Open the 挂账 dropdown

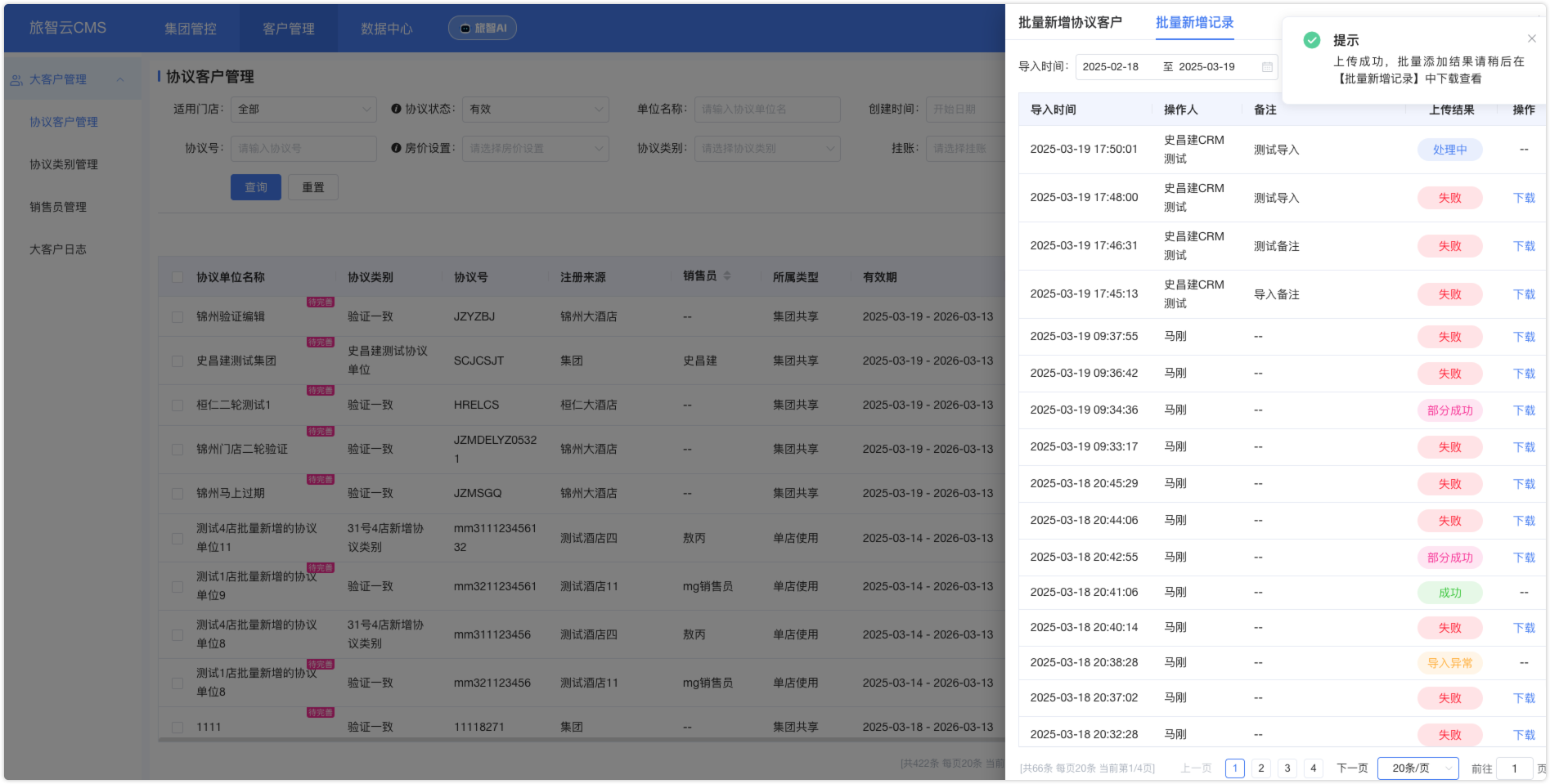[965, 149]
